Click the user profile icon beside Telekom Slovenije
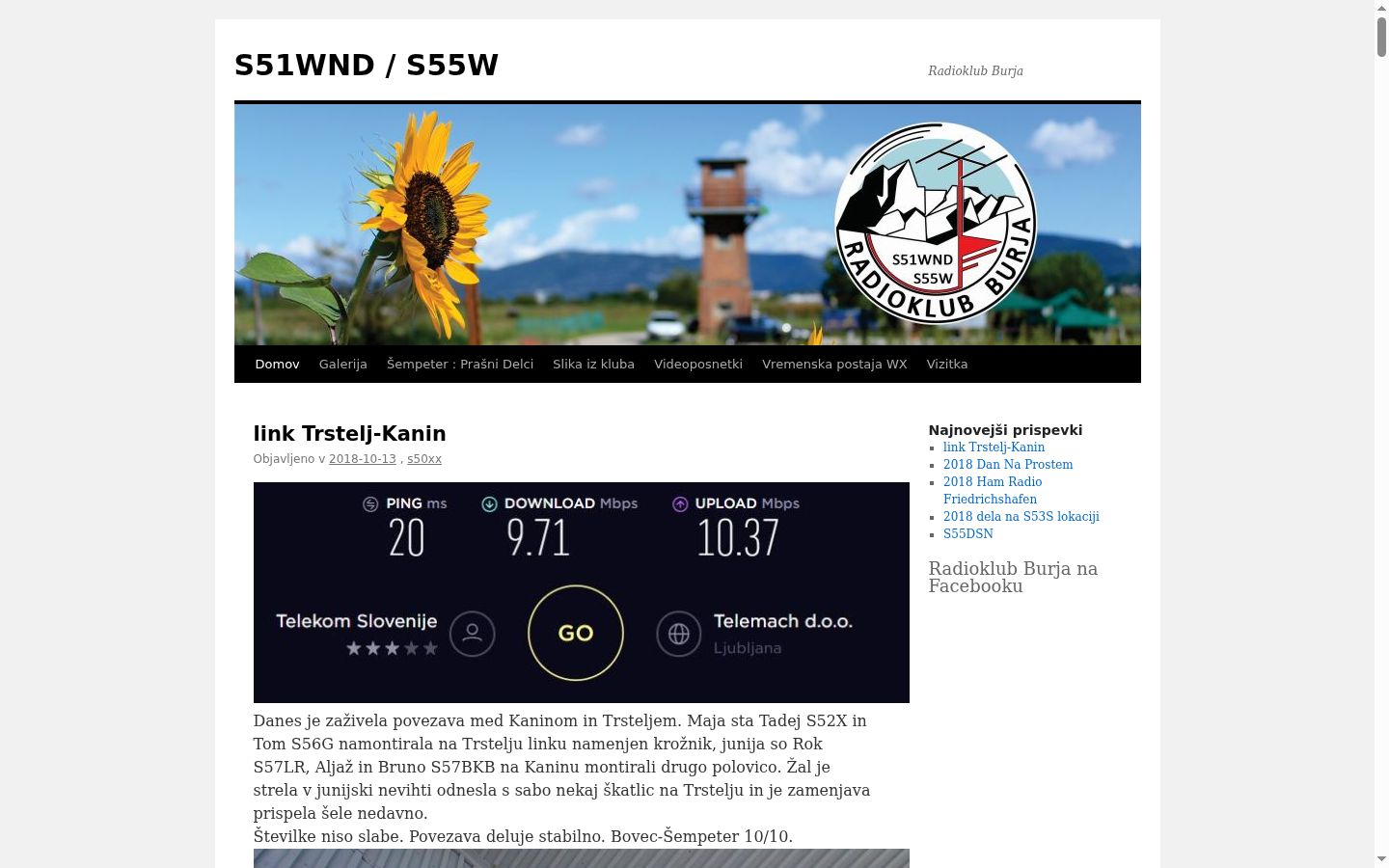The height and width of the screenshot is (868, 1389). (473, 634)
